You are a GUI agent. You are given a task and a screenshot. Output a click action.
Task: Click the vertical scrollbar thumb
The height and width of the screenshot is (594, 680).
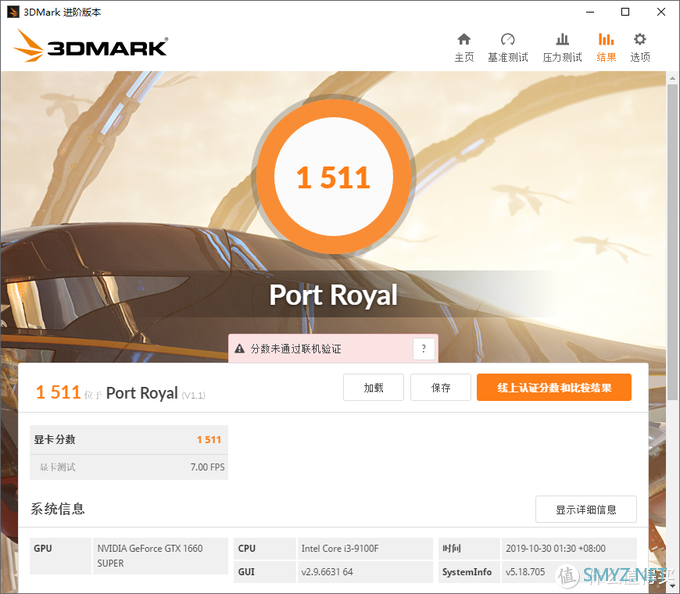coord(672,242)
